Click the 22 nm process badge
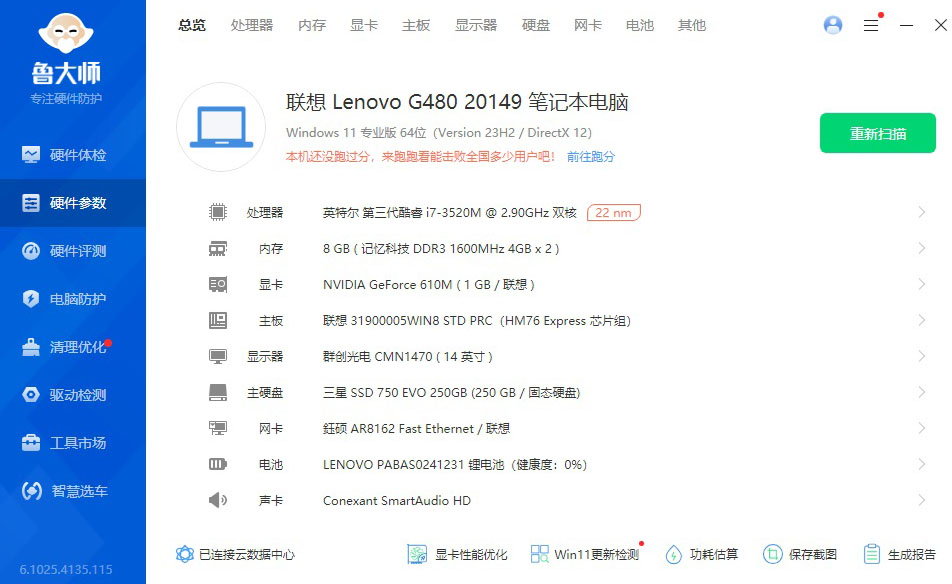Image resolution: width=952 pixels, height=584 pixels. point(613,212)
